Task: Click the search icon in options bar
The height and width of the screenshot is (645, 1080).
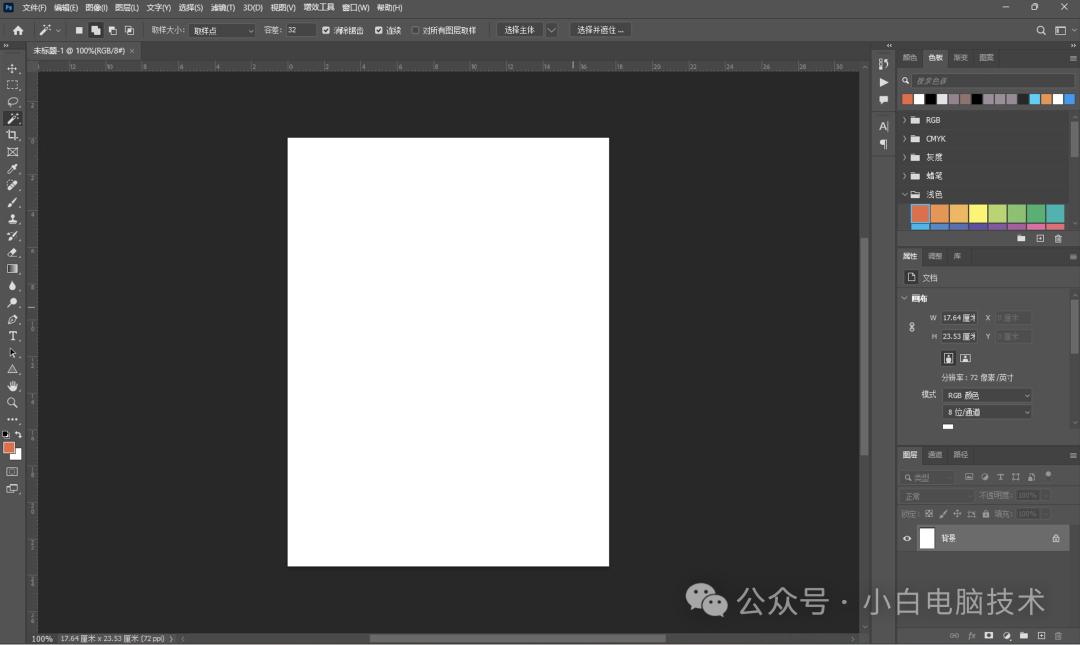Action: (1041, 30)
